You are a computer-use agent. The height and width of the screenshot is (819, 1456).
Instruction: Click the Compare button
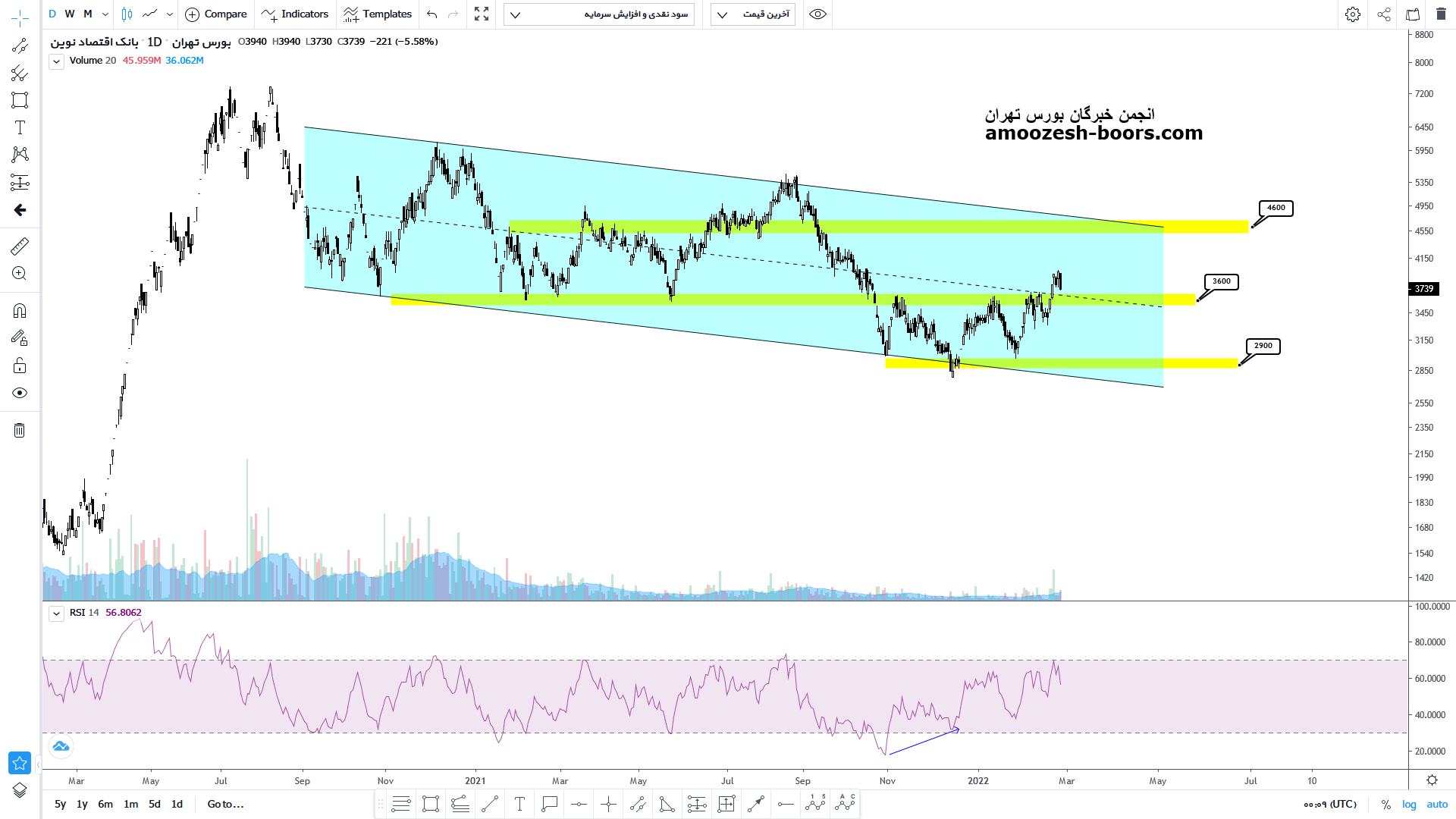[216, 14]
